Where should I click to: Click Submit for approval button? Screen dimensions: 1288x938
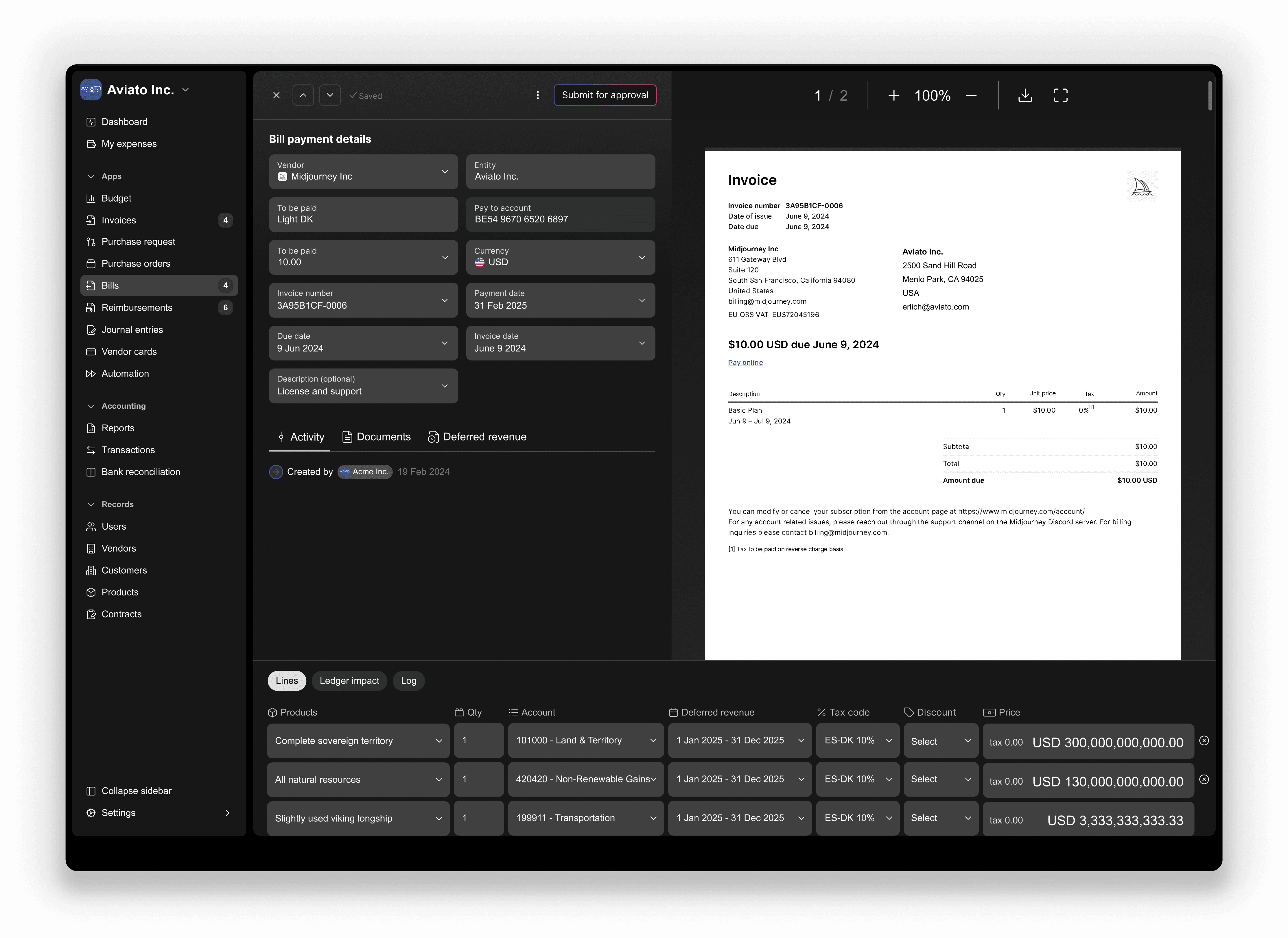605,95
